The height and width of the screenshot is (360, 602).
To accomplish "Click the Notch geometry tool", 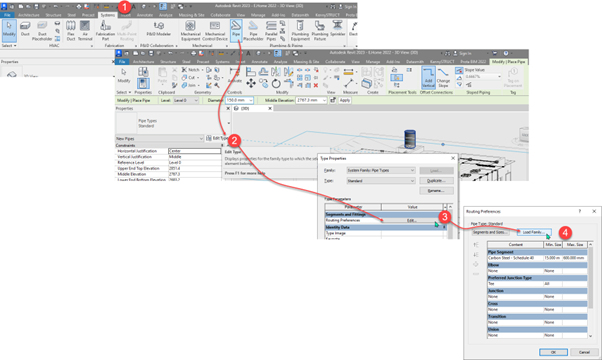I will click(192, 70).
